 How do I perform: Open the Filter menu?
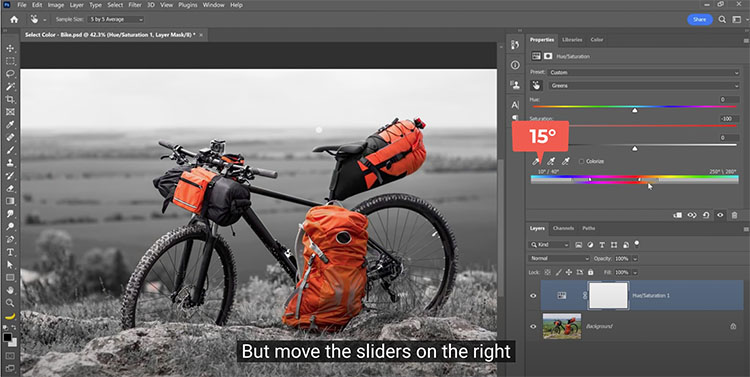[135, 5]
